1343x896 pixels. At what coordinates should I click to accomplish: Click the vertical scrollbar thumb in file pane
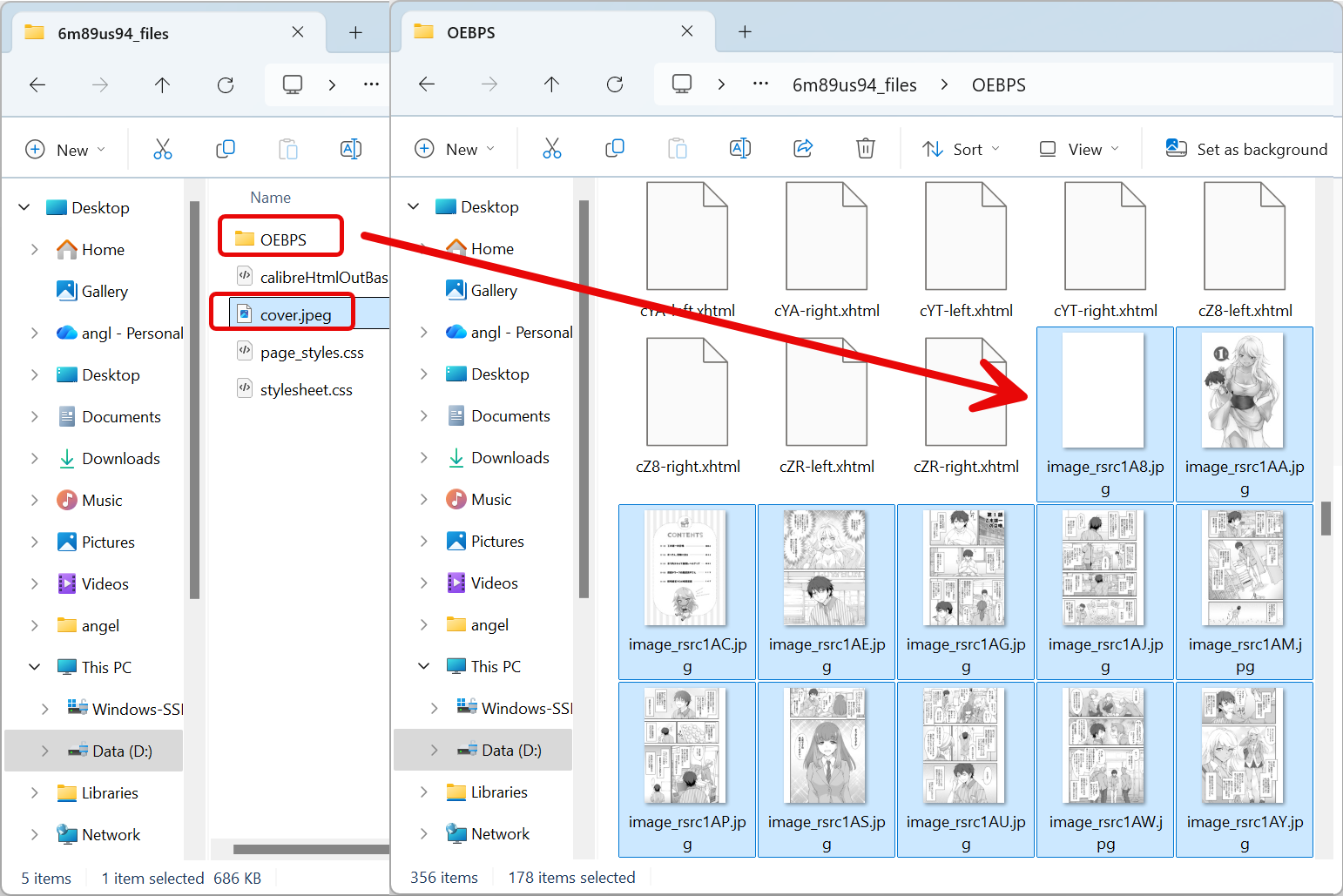pyautogui.click(x=1326, y=519)
